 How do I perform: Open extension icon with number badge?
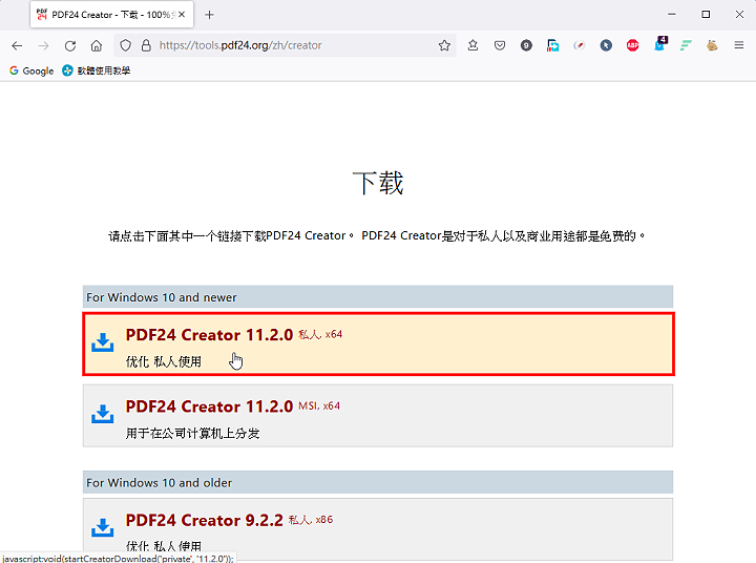660,44
